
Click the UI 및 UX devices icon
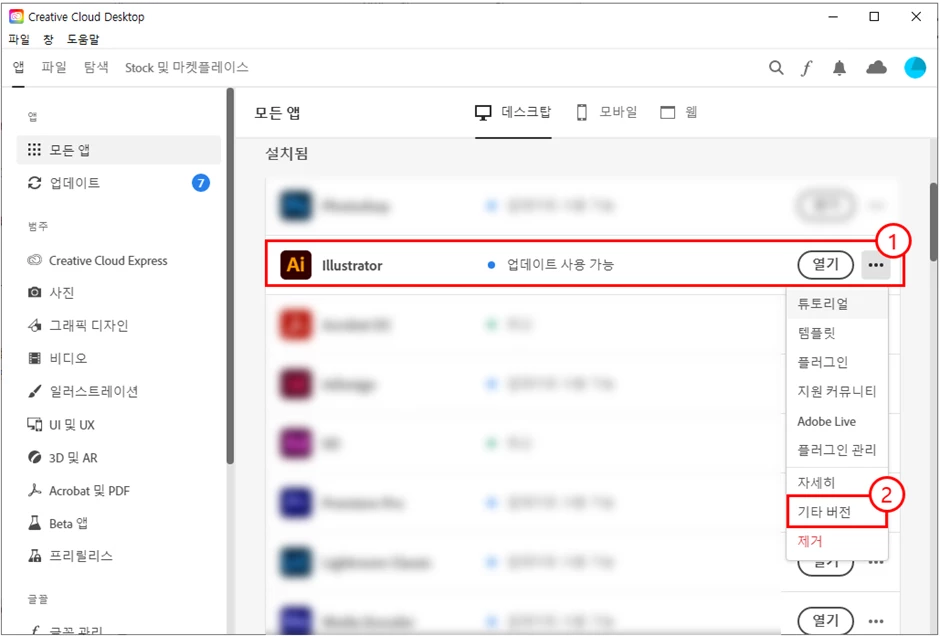(35, 424)
